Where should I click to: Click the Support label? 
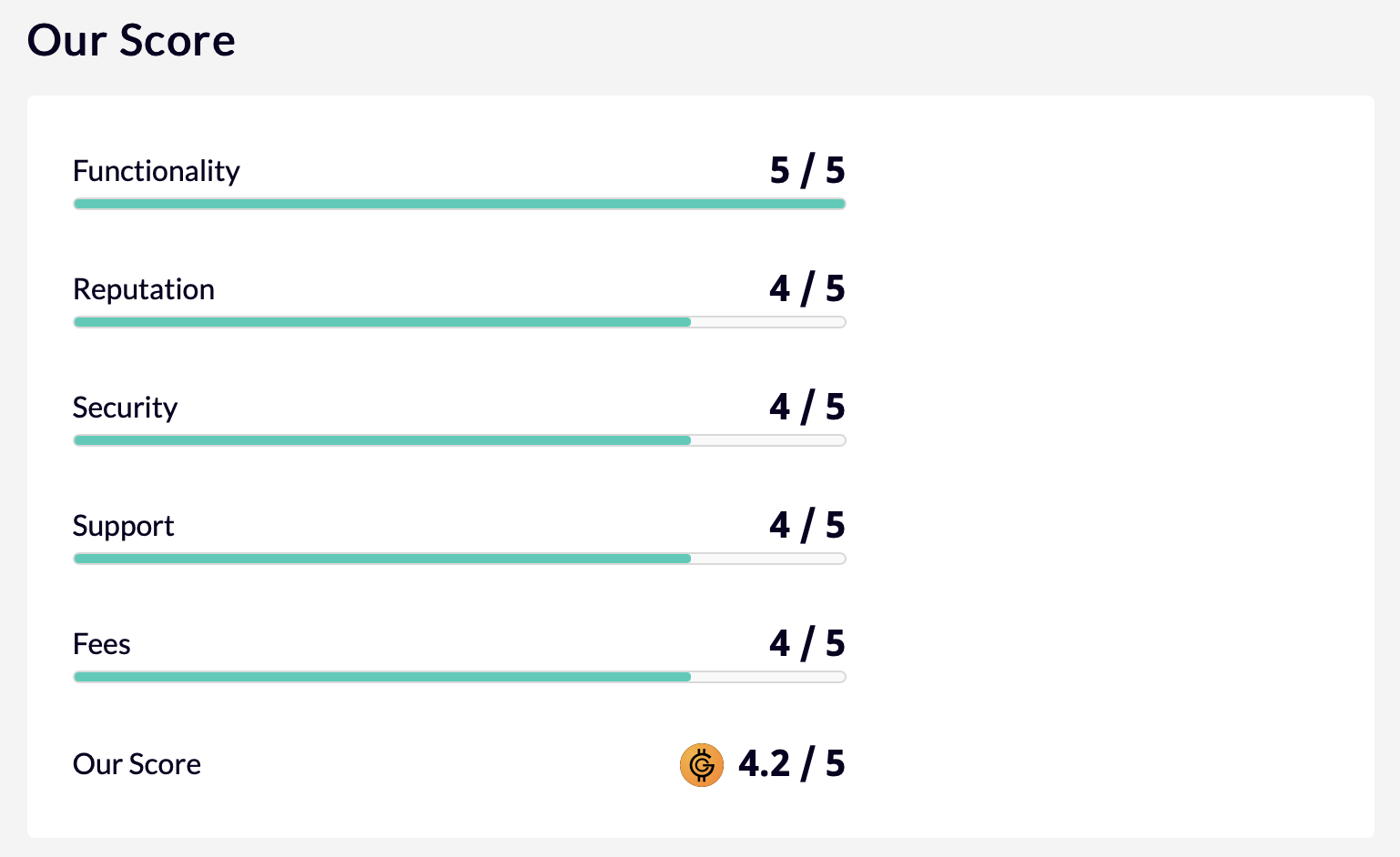click(x=123, y=526)
